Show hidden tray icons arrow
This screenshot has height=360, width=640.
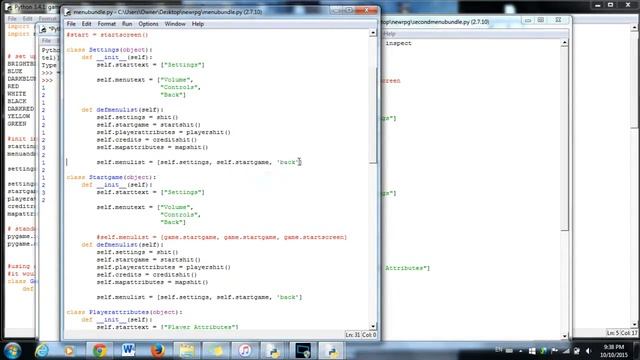521,351
